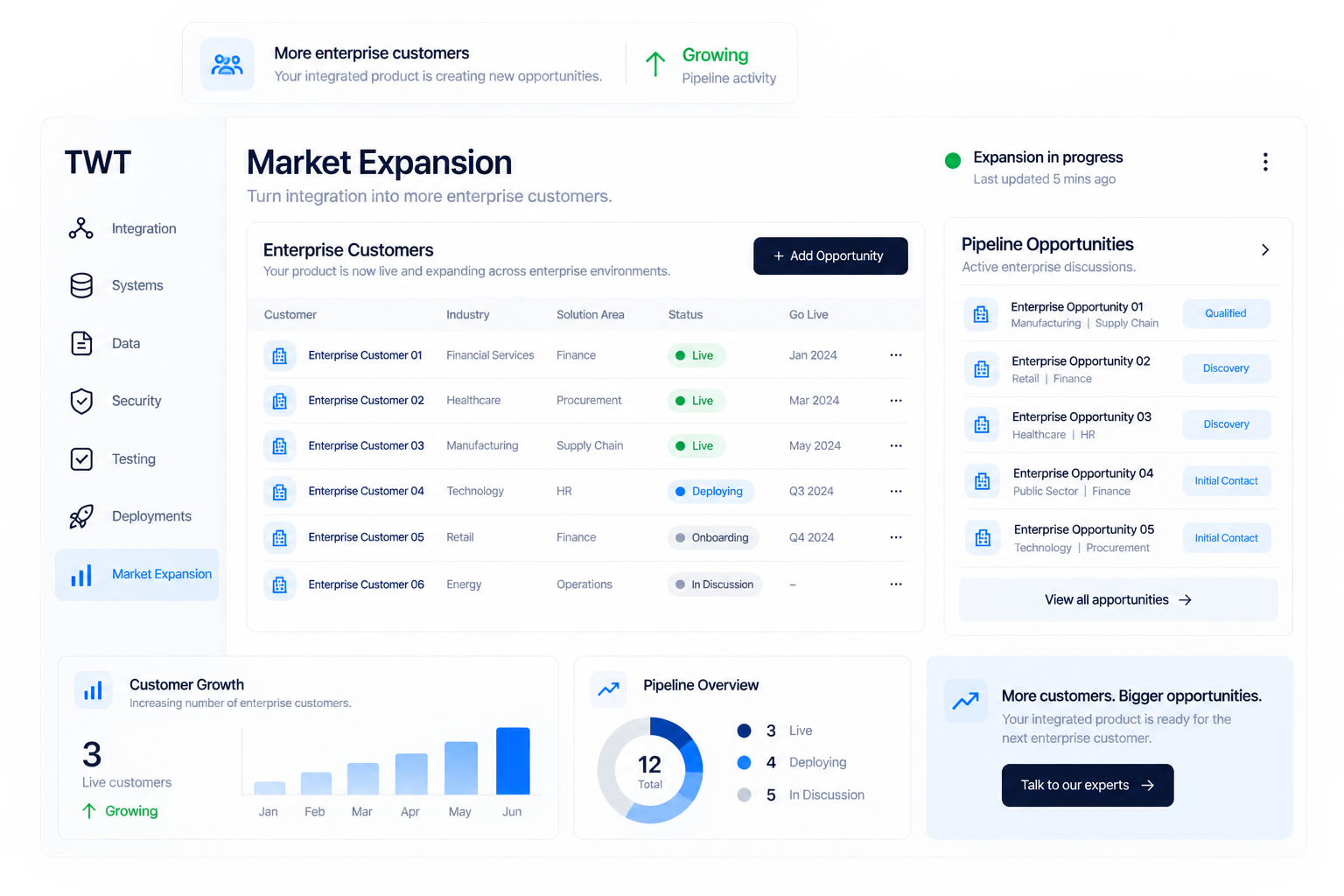Image resolution: width=1344 pixels, height=896 pixels.
Task: Click the Pipeline Overview trend icon
Action: pyautogui.click(x=608, y=689)
